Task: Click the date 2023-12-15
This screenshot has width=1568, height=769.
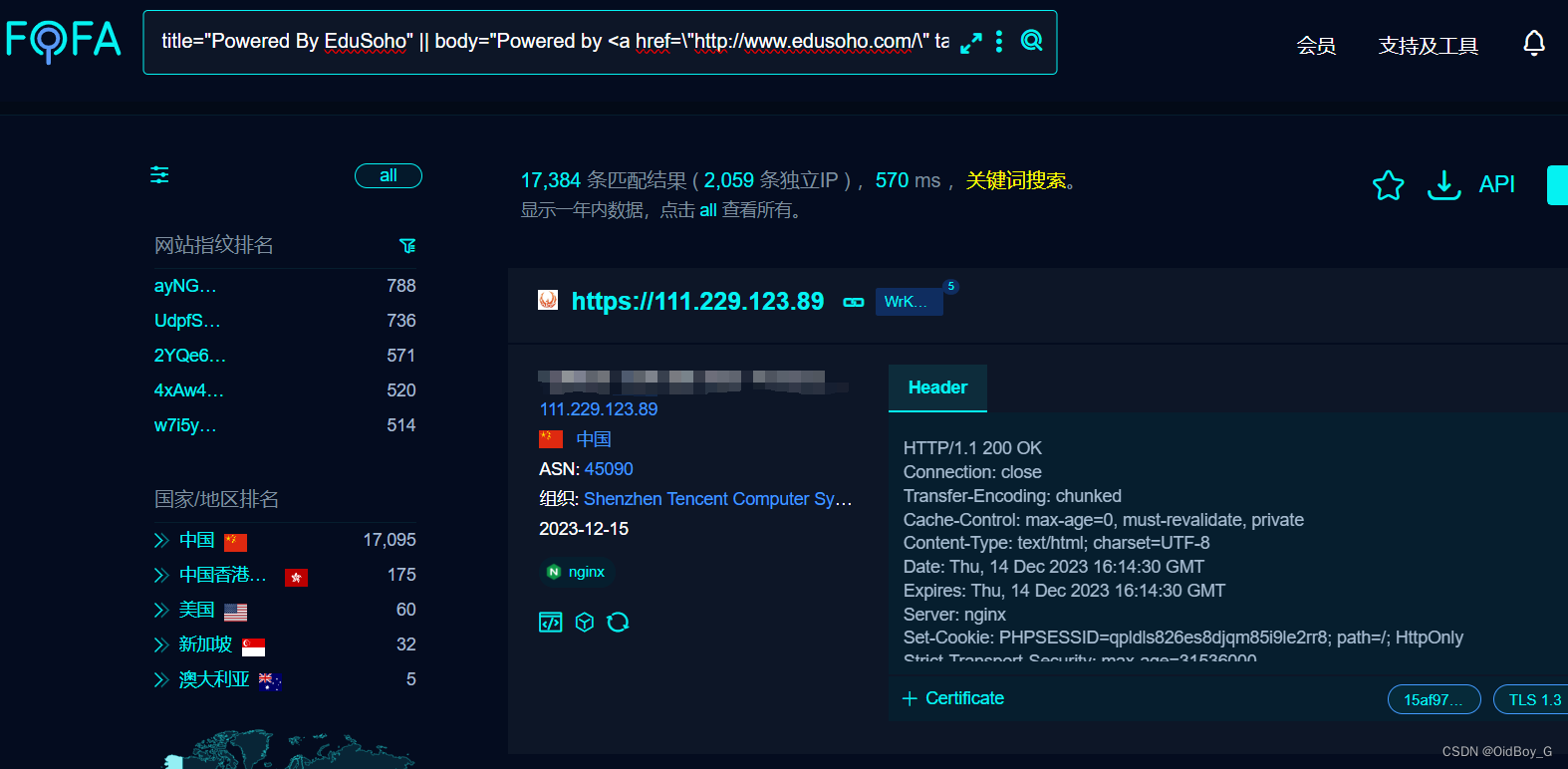Action: pos(584,529)
